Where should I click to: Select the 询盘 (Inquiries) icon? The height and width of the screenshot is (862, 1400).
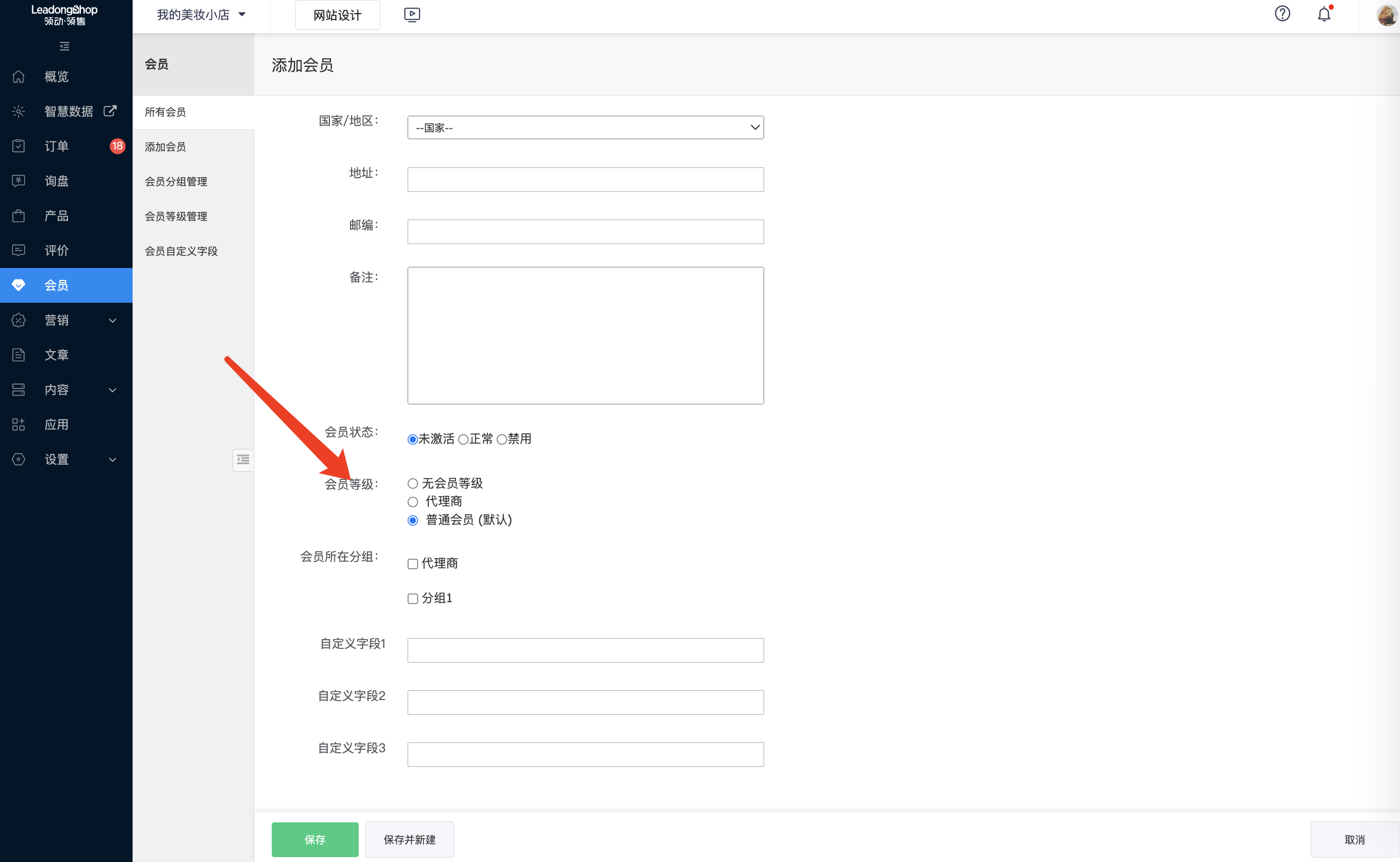click(18, 181)
